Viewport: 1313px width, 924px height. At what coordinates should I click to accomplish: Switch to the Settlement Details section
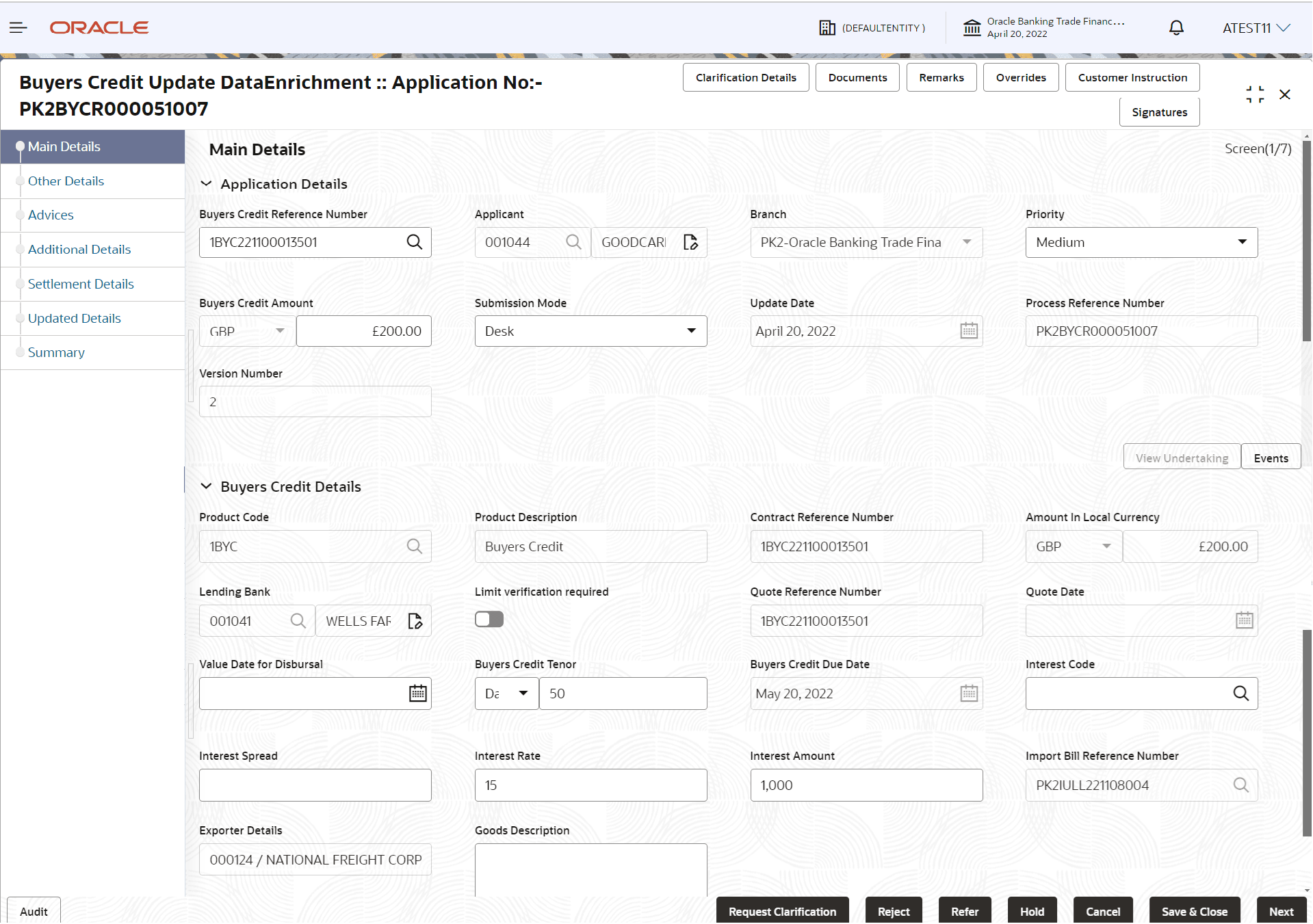click(x=81, y=284)
